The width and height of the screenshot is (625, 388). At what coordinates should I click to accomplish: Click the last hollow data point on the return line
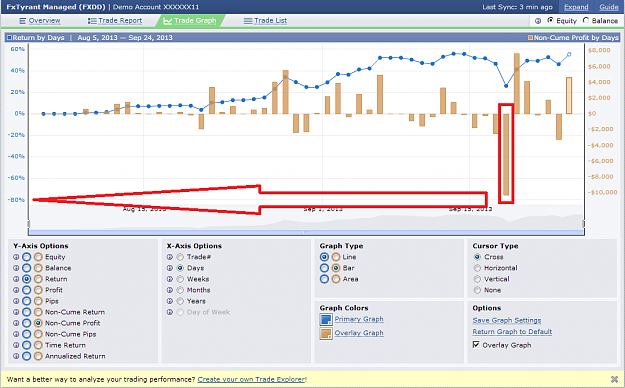click(x=569, y=54)
